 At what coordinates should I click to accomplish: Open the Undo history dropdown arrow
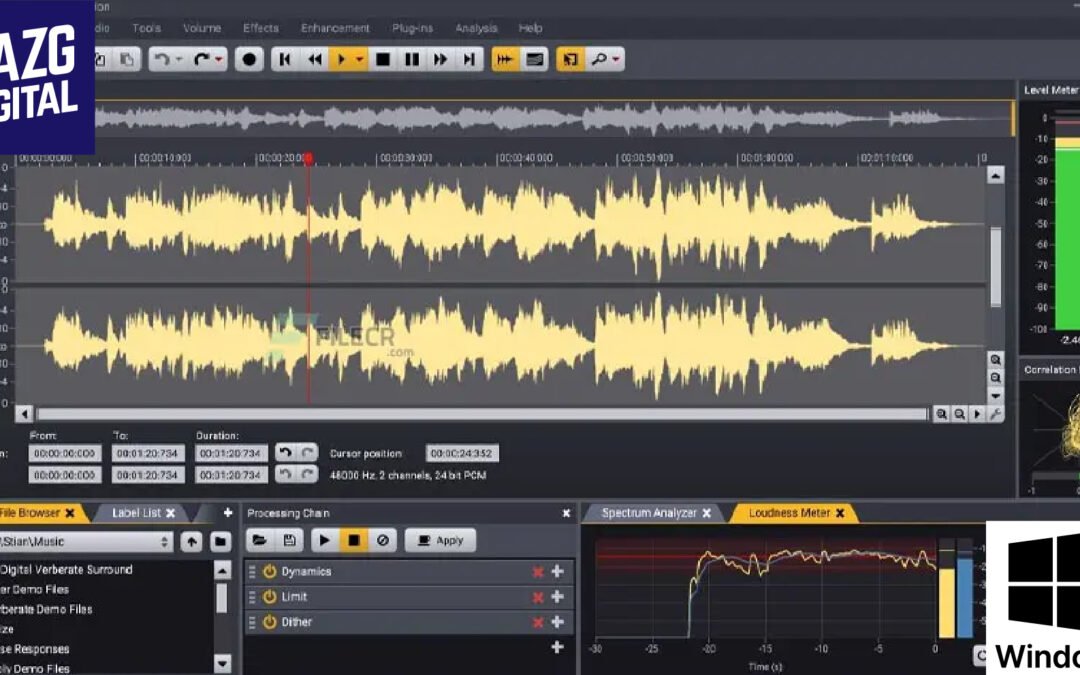[179, 60]
